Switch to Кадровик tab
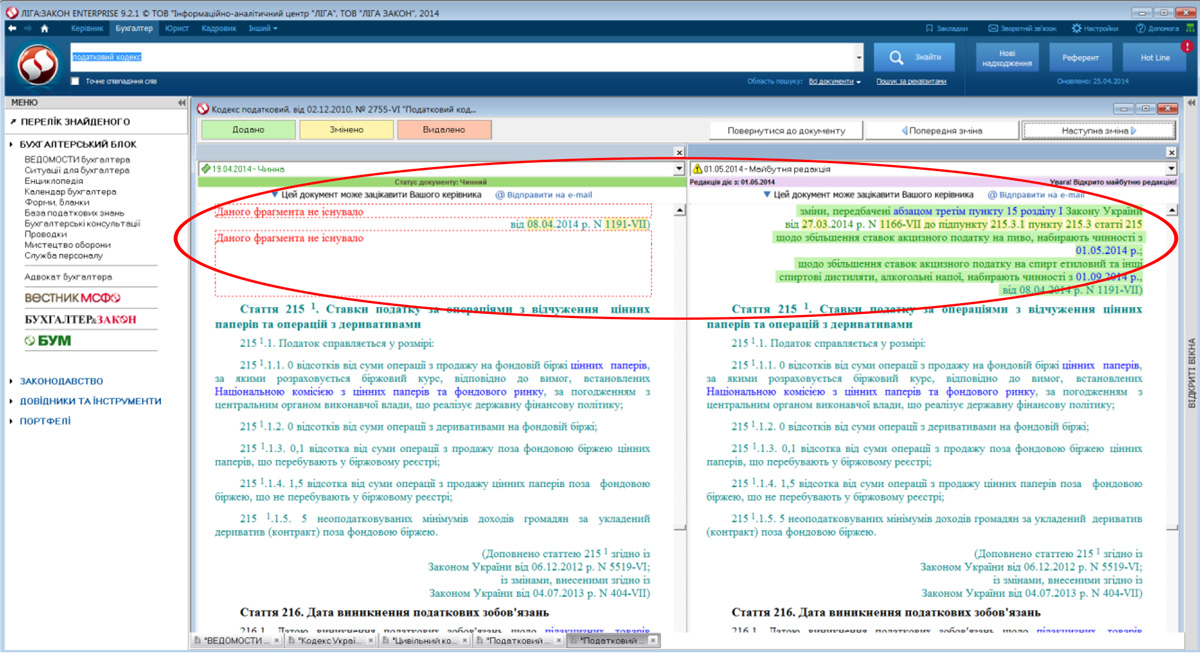 click(x=219, y=28)
